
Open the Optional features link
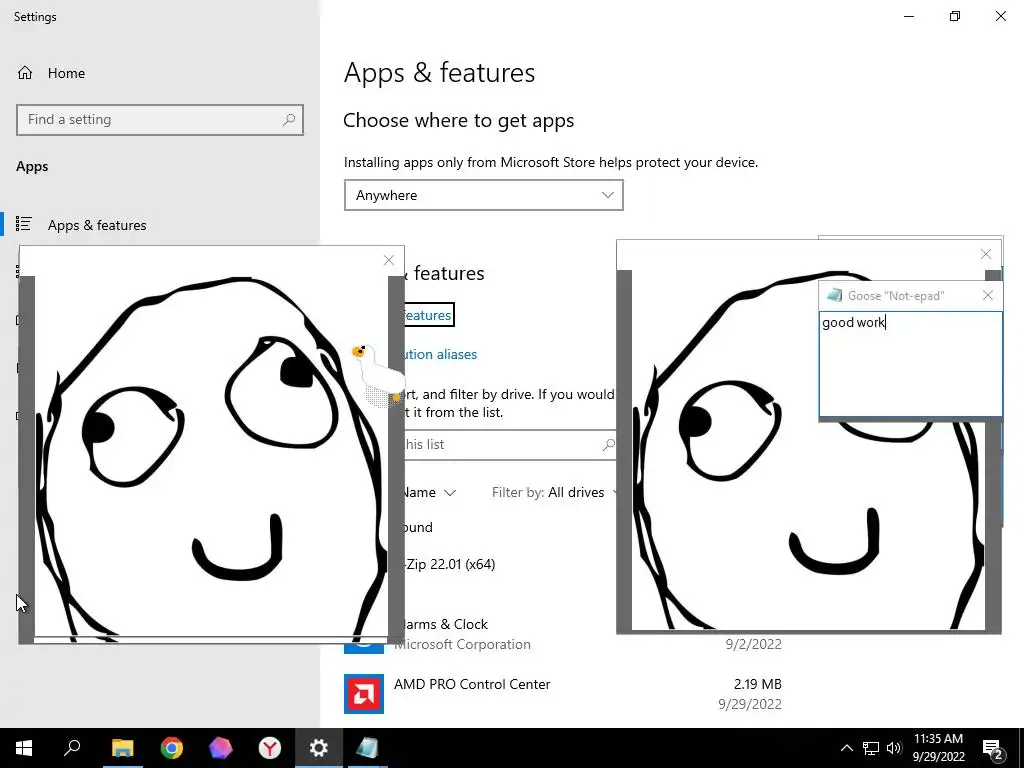pyautogui.click(x=426, y=315)
